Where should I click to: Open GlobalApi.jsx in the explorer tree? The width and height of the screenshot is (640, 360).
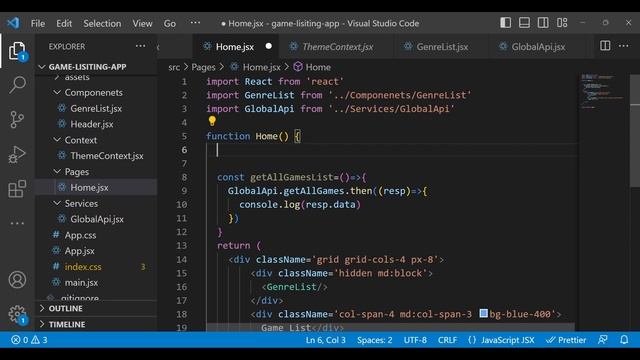(x=97, y=219)
